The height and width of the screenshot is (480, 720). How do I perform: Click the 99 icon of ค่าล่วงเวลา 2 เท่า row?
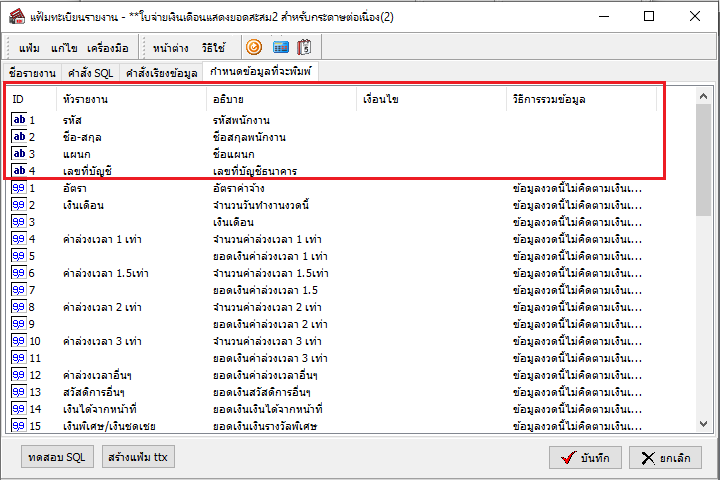point(19,307)
